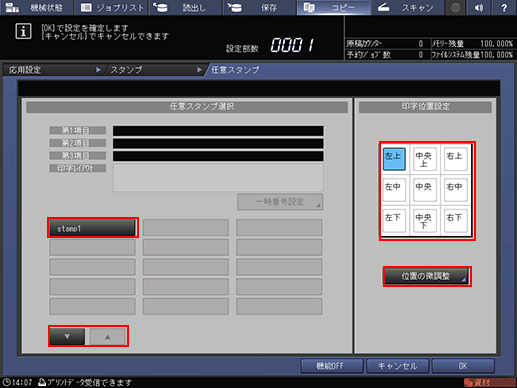Go back to スタンプ breadcrumb

tap(155, 70)
